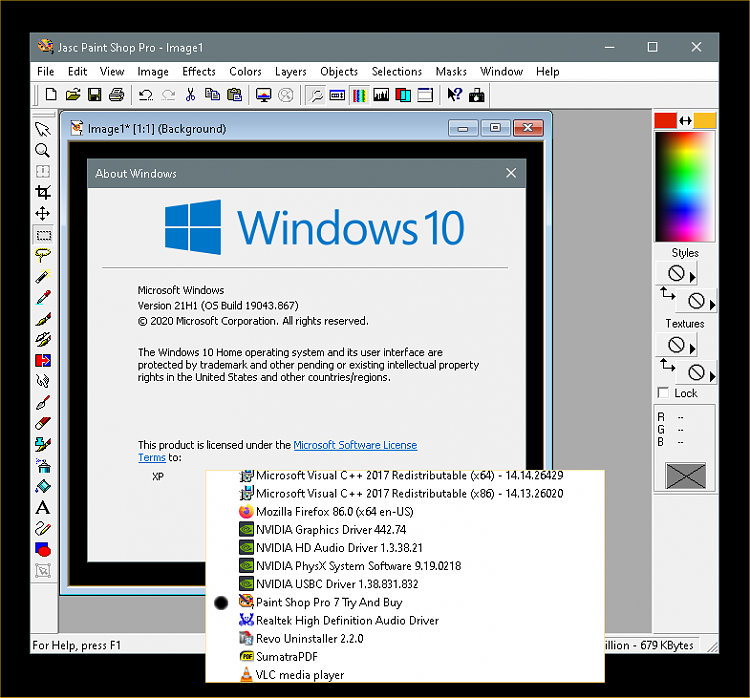Click the Full Screen Preview monitor icon
This screenshot has width=750, height=698.
coord(263,95)
